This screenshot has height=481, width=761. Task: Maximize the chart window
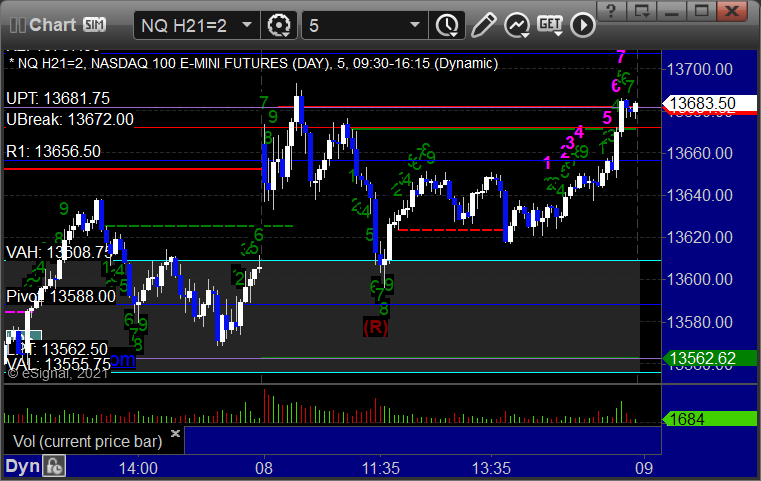(701, 10)
